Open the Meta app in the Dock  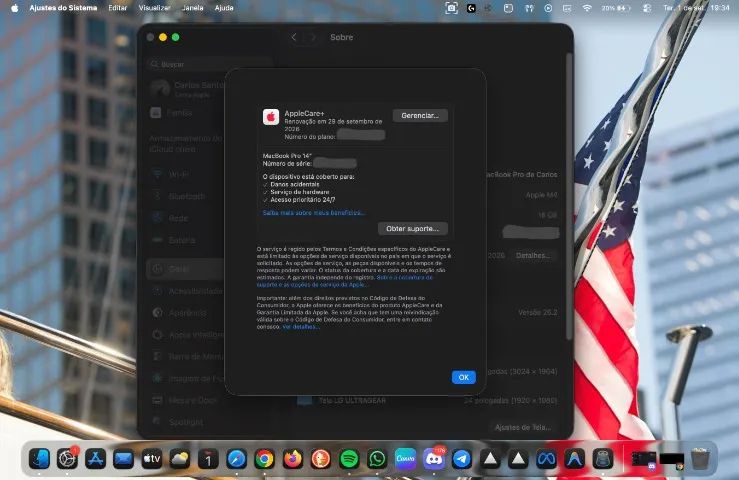pos(546,459)
